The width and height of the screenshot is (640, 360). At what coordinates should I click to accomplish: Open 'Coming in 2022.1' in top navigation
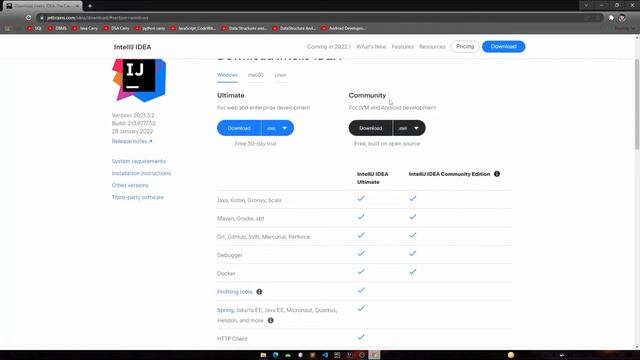click(329, 47)
